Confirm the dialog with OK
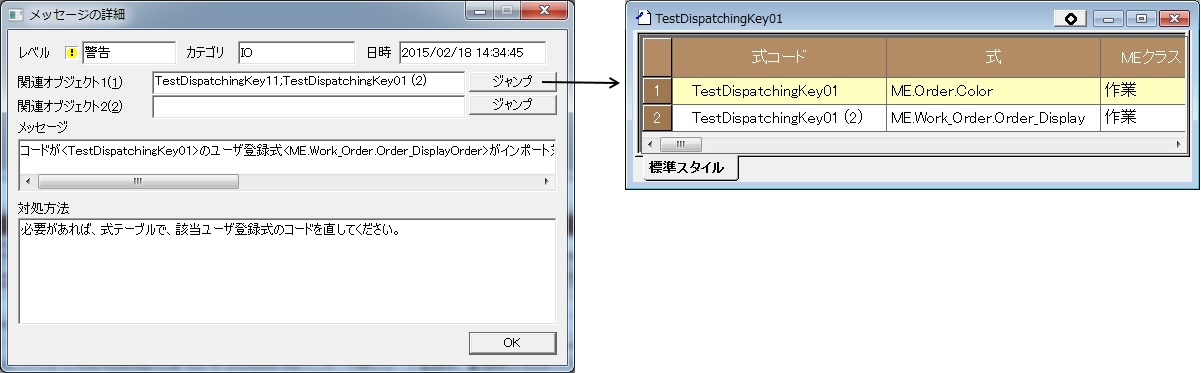This screenshot has width=1201, height=373. tap(512, 342)
